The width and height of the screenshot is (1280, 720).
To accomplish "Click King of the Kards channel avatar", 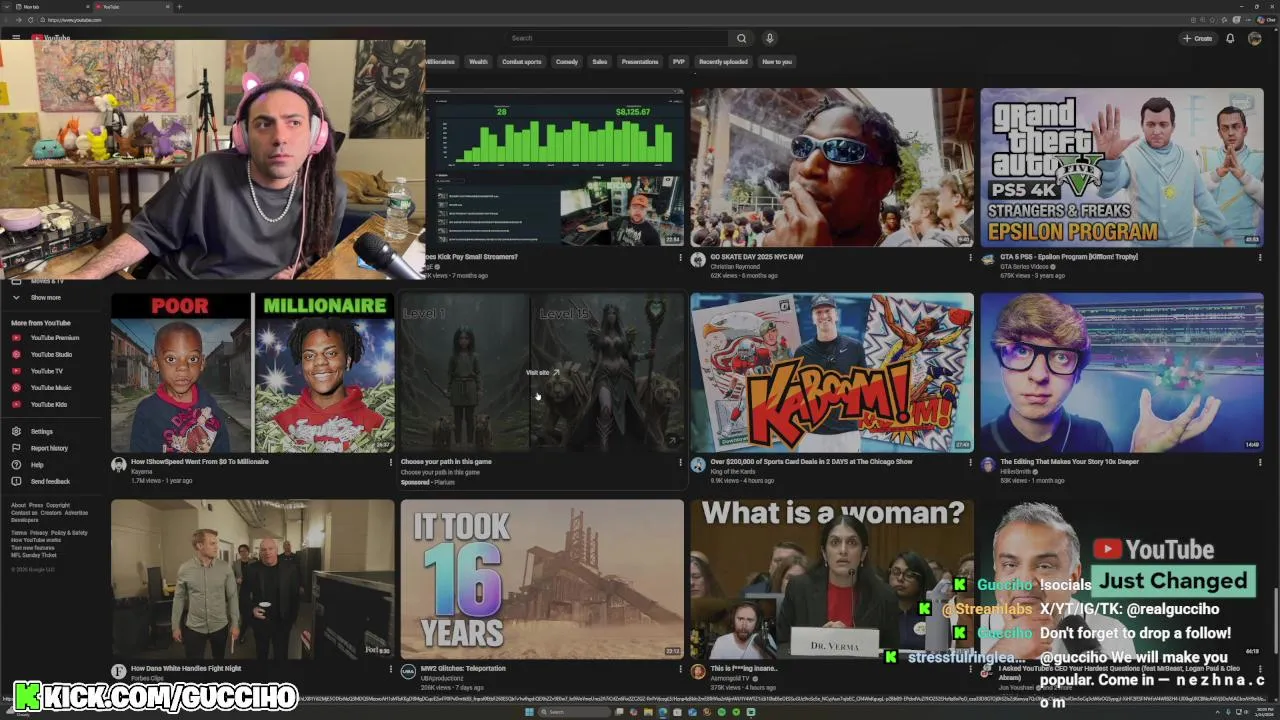I will tap(698, 465).
